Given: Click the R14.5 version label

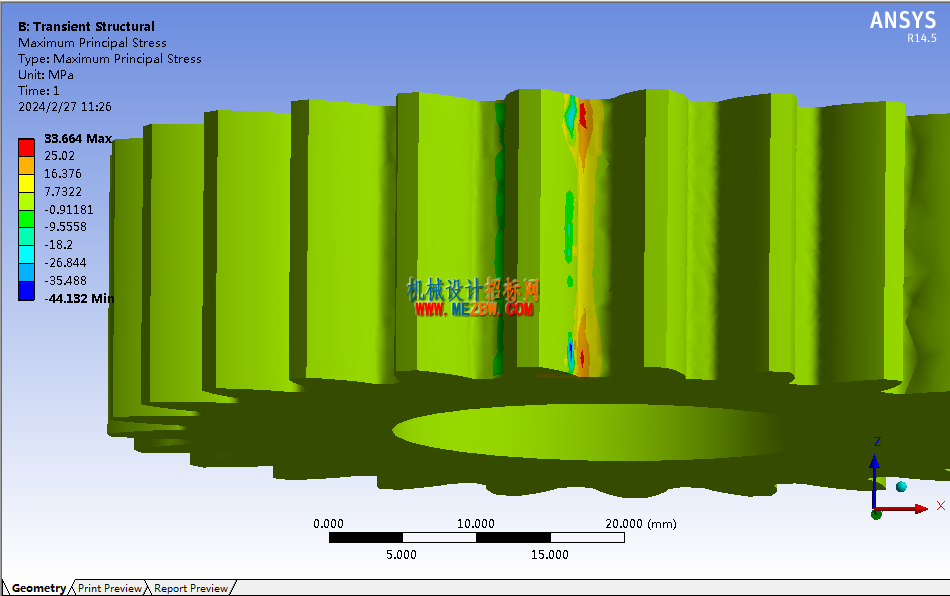Looking at the screenshot, I should coord(922,38).
